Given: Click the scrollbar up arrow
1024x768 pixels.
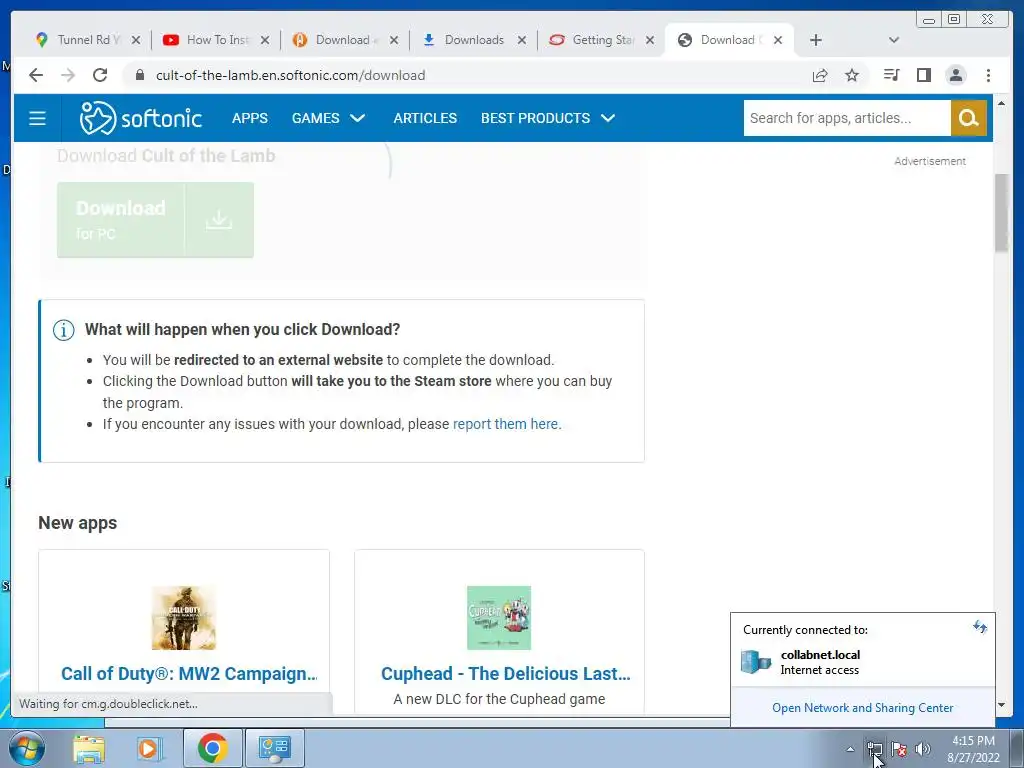Looking at the screenshot, I should pos(1001,103).
